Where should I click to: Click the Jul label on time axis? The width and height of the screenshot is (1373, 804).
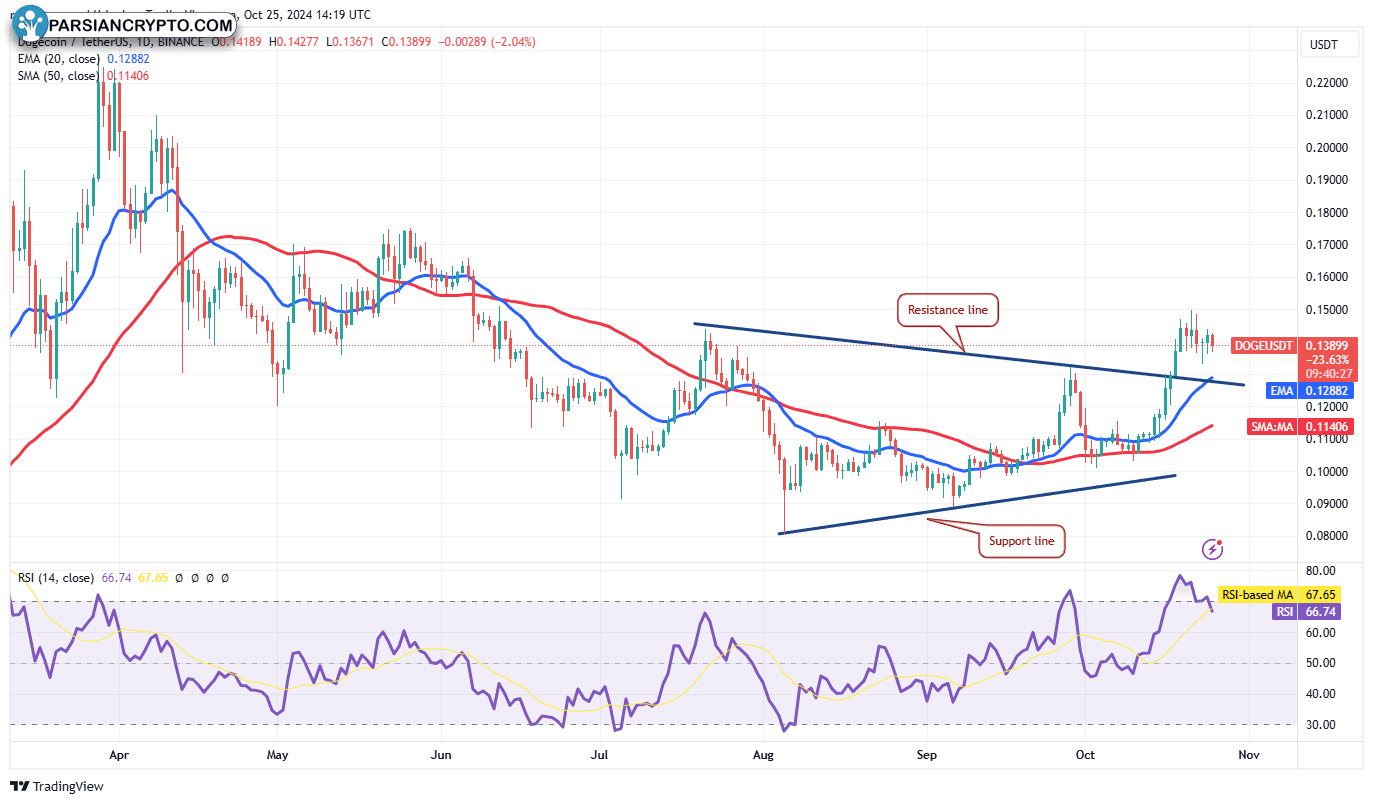(600, 755)
